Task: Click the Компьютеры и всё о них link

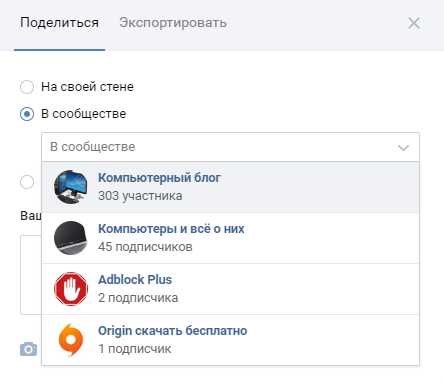Action: coord(171,229)
